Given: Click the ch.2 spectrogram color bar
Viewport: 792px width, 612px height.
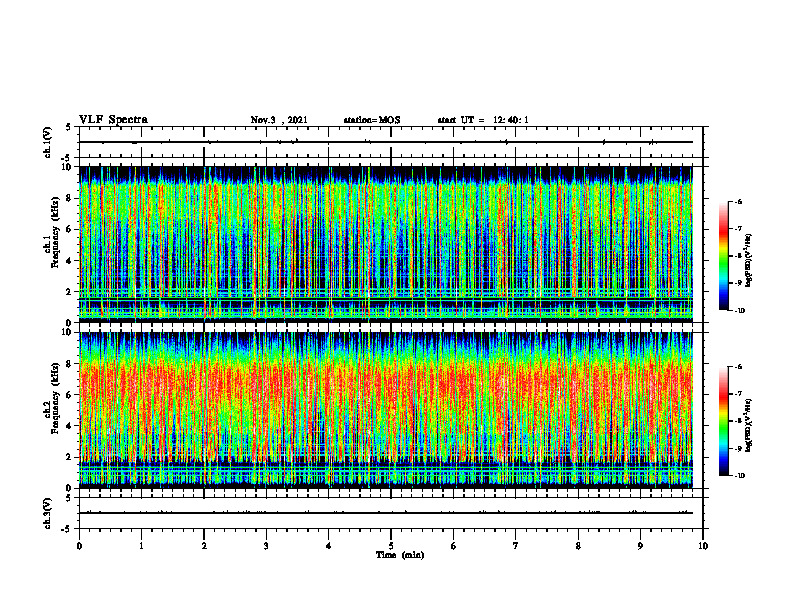Looking at the screenshot, I should click(x=723, y=421).
